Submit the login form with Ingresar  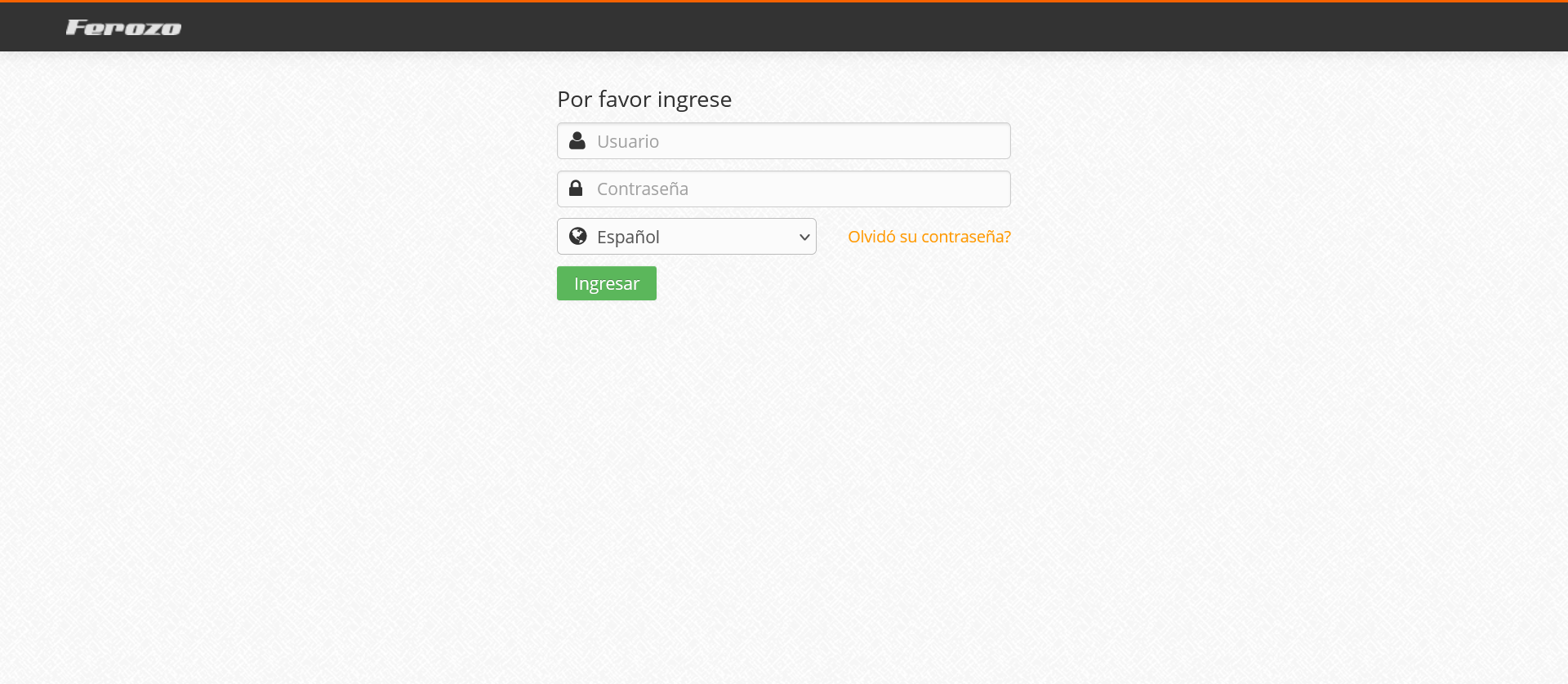point(607,283)
